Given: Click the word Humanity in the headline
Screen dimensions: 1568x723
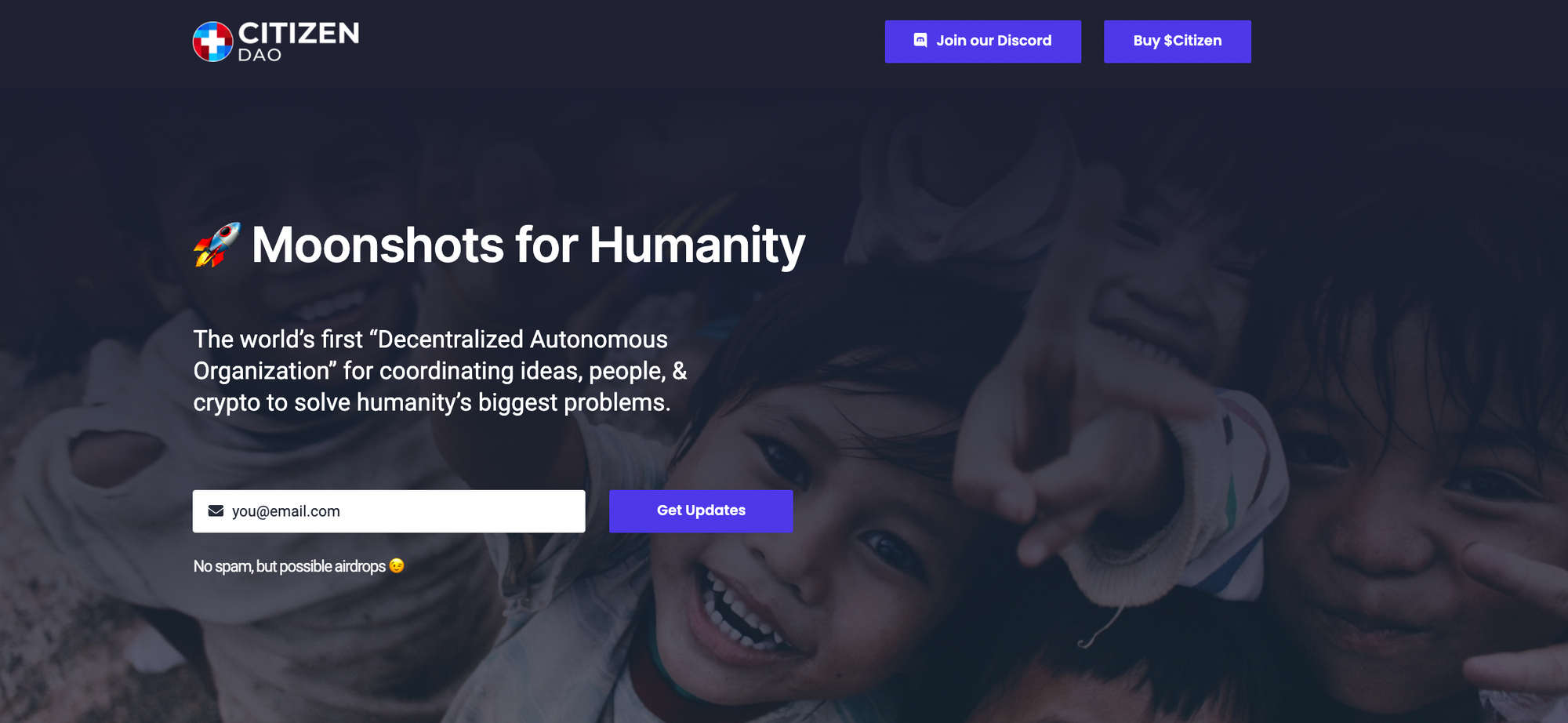Looking at the screenshot, I should [x=697, y=245].
